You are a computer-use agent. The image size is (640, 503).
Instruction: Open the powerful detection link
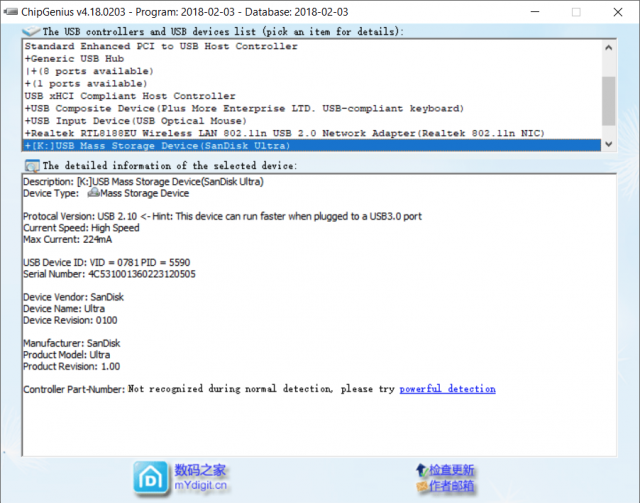tap(447, 388)
